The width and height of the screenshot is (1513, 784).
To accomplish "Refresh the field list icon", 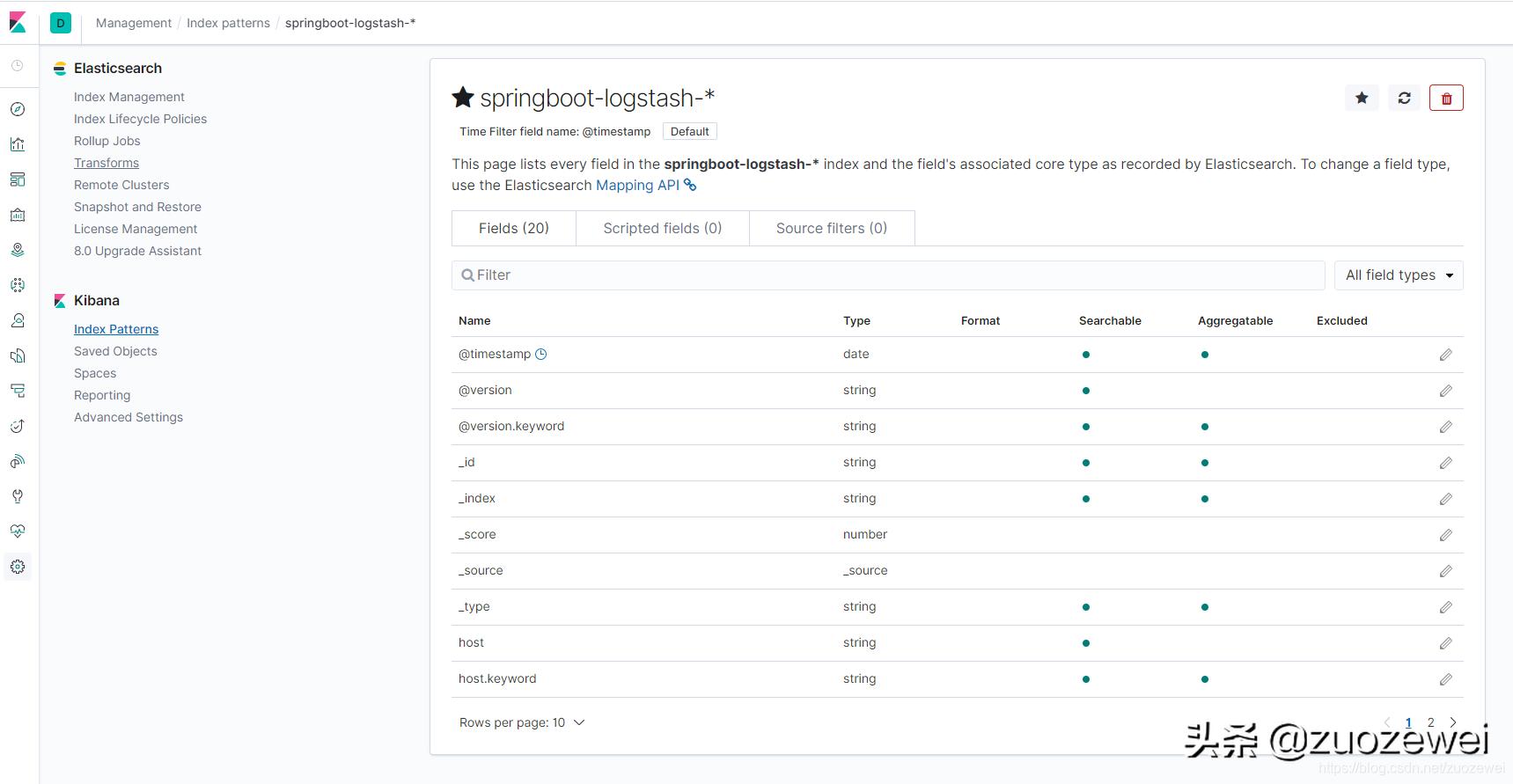I will point(1404,99).
